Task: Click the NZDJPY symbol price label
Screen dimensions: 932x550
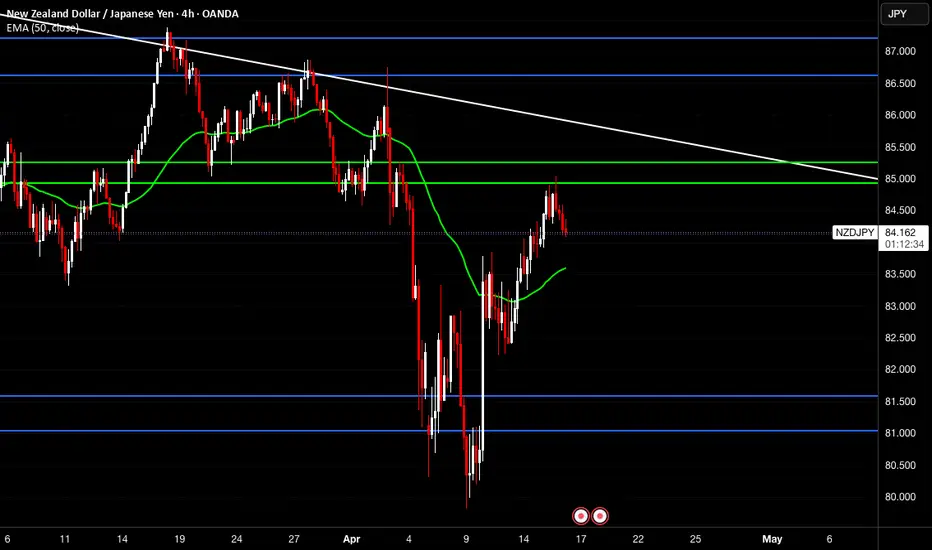Action: pyautogui.click(x=855, y=232)
